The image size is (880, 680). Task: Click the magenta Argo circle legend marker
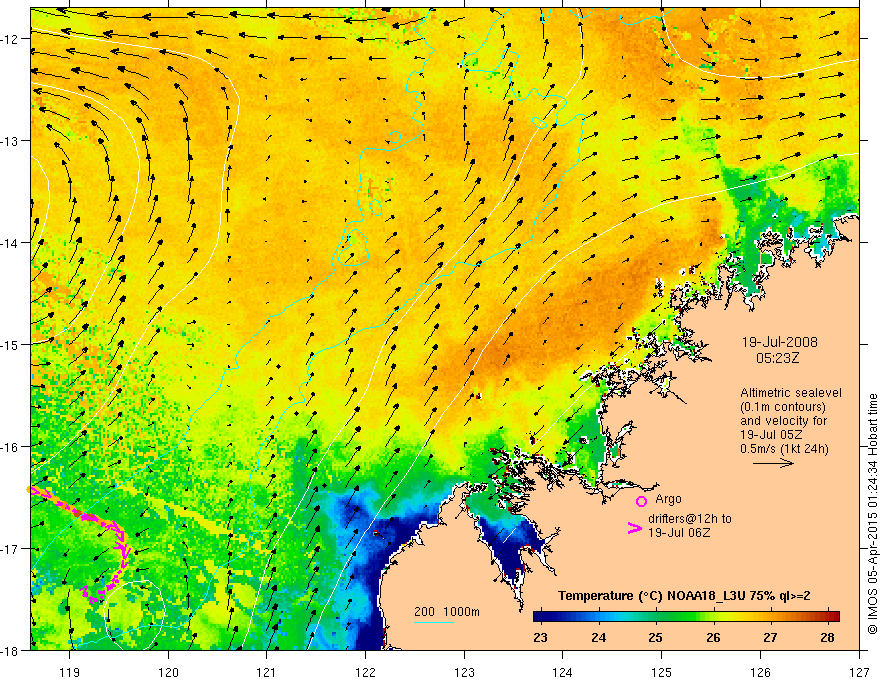(641, 501)
